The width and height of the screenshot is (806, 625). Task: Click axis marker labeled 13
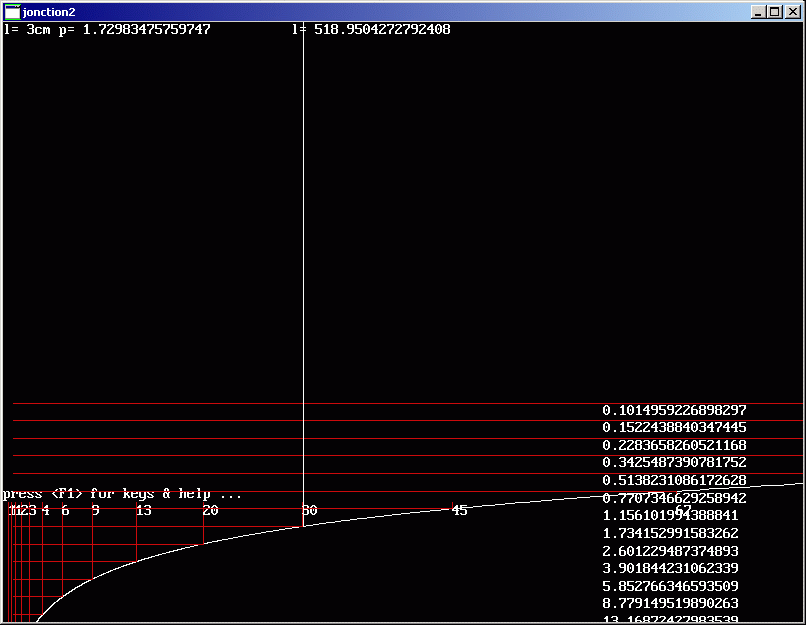(x=144, y=511)
